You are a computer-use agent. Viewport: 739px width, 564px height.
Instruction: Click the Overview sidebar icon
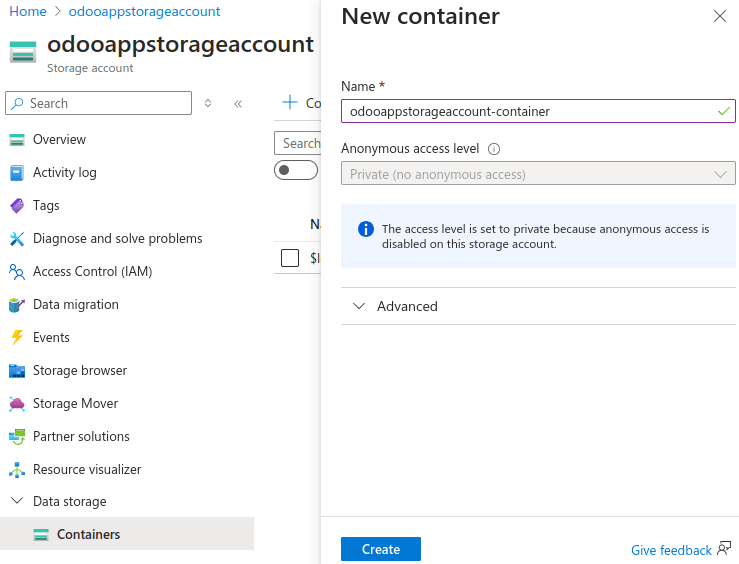click(x=16, y=140)
